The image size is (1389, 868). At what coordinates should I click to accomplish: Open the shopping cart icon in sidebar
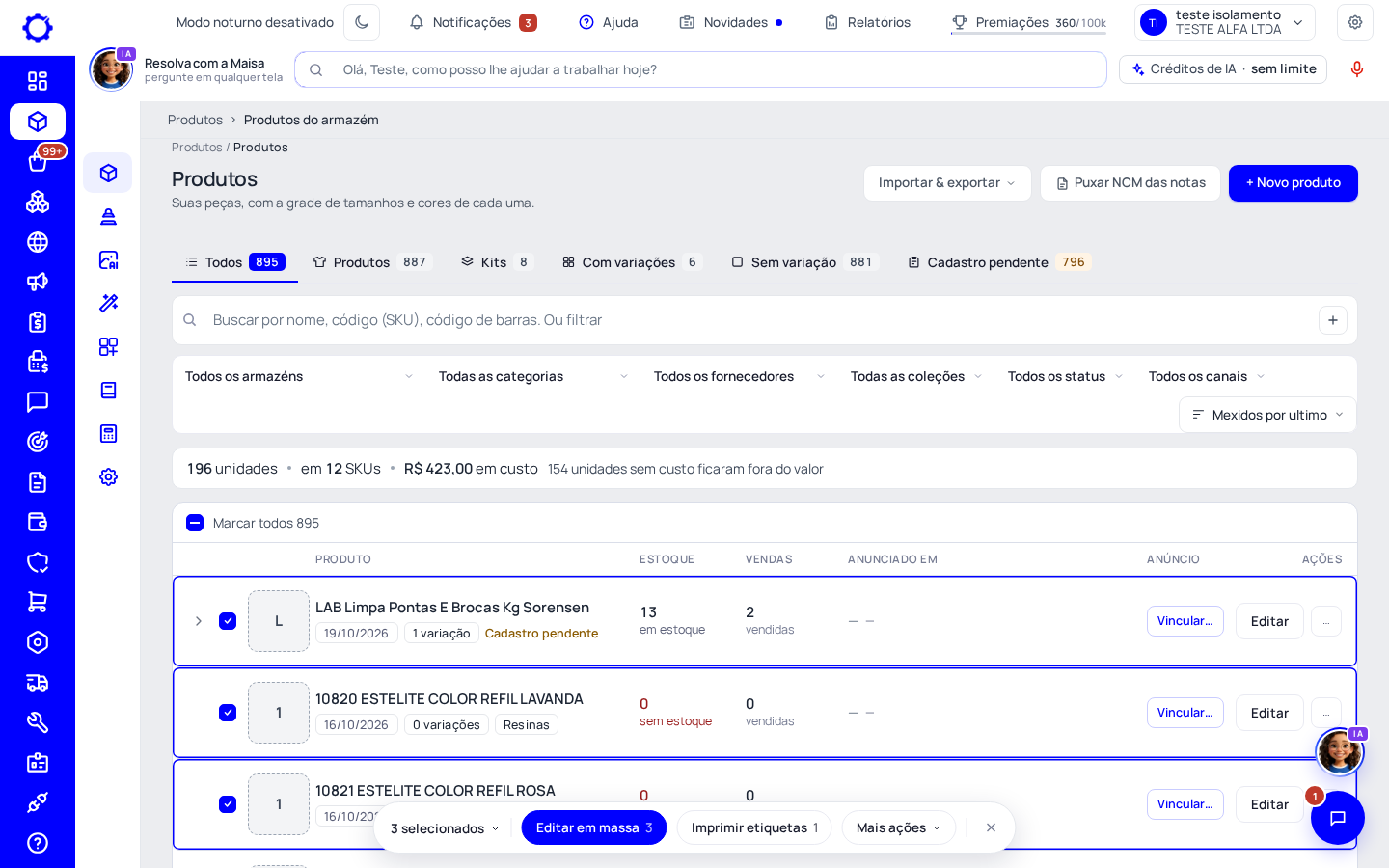pos(38,602)
